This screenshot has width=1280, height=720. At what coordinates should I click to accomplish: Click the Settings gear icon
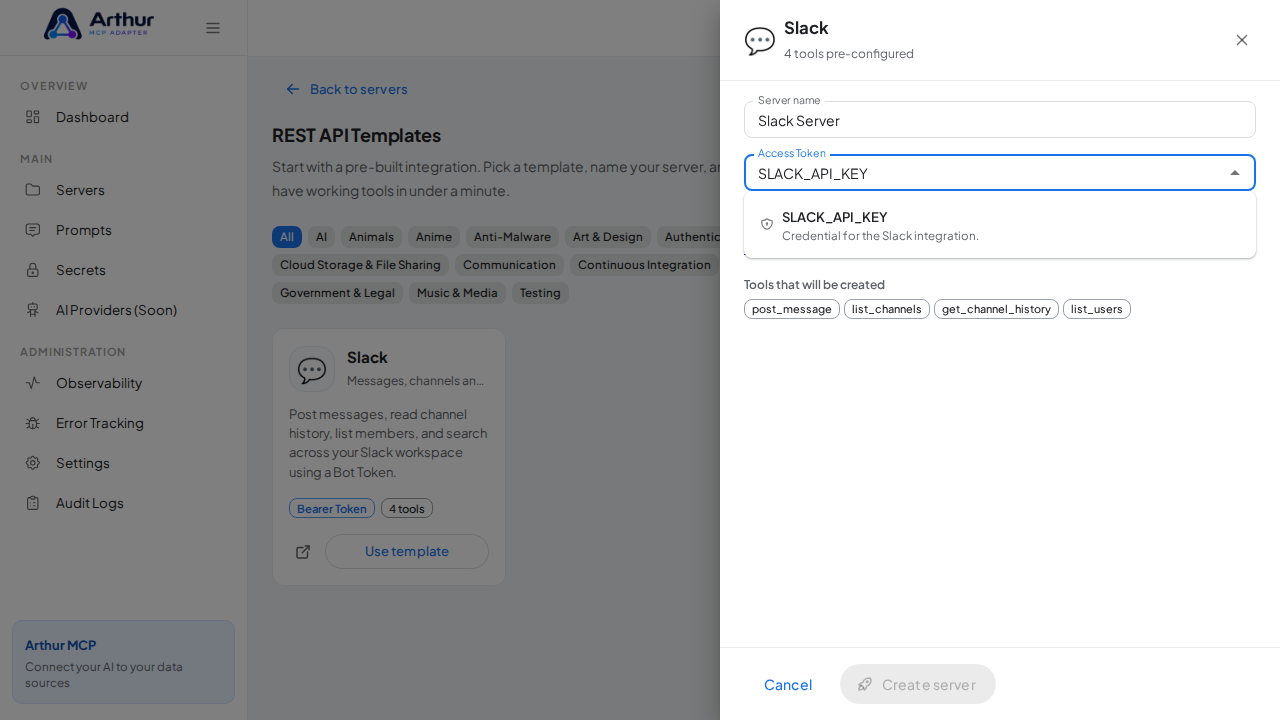(x=33, y=463)
